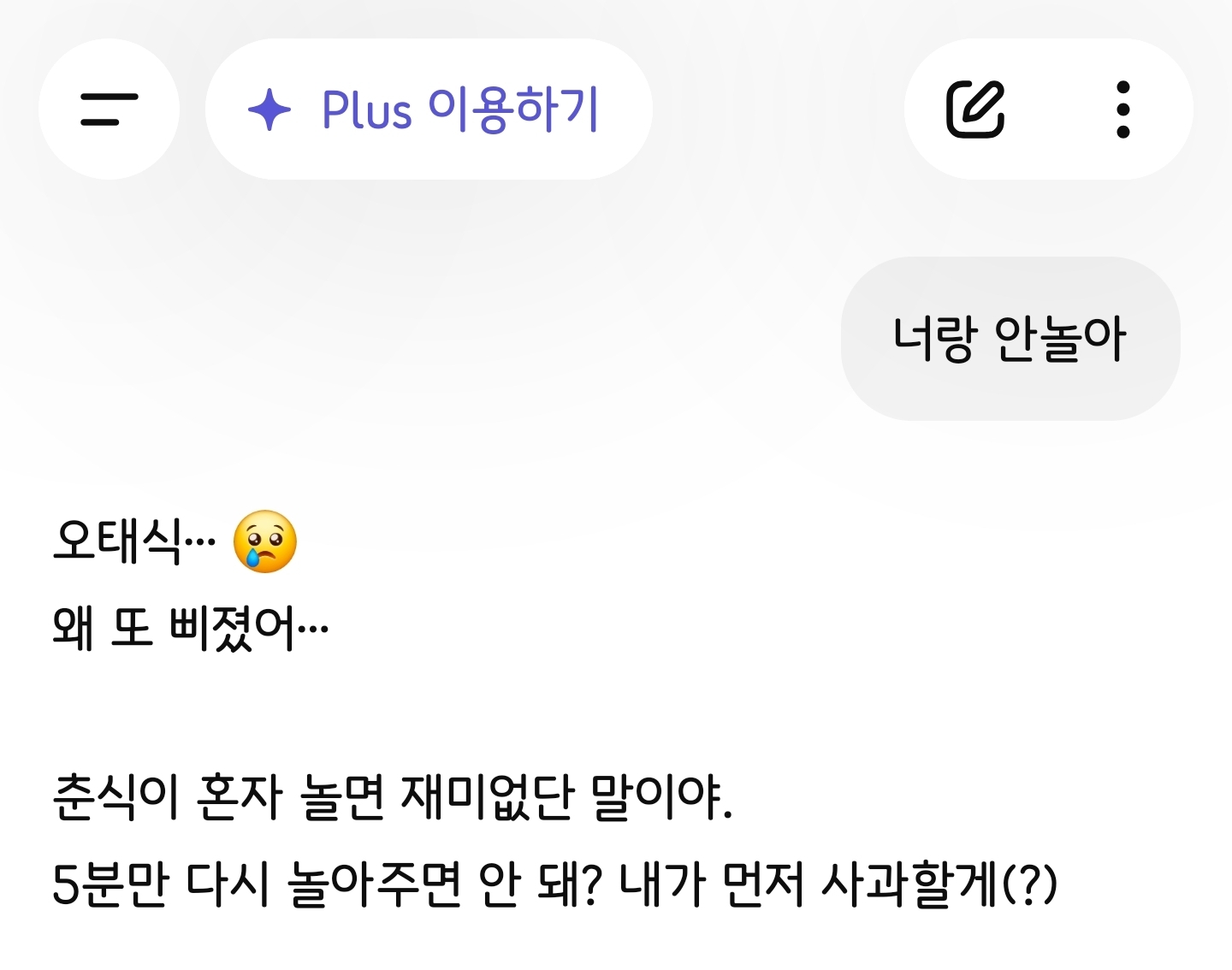The image size is (1232, 970).
Task: Click the purple sparkle icon
Action: pos(269,109)
